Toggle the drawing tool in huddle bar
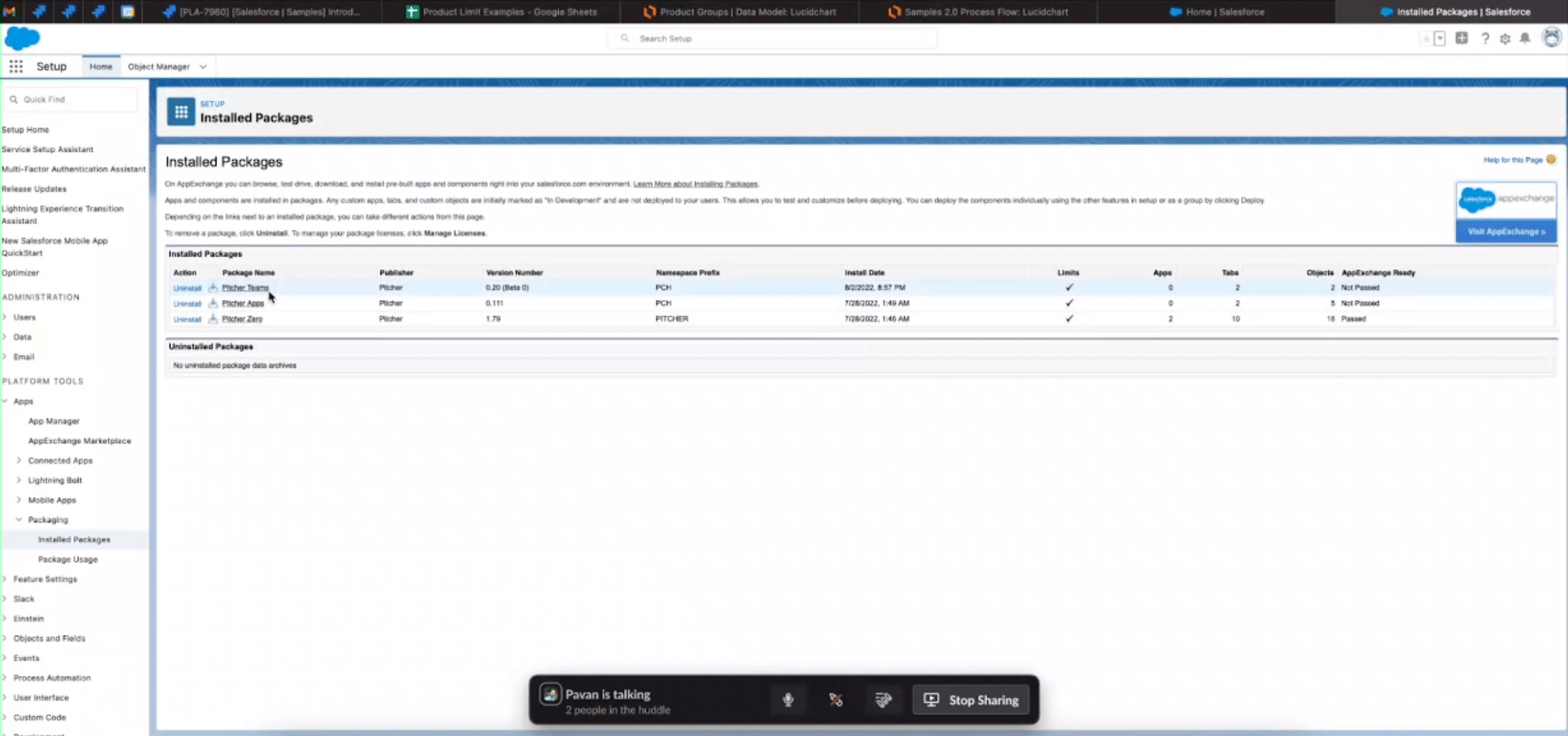The image size is (1568, 736). pyautogui.click(x=836, y=700)
